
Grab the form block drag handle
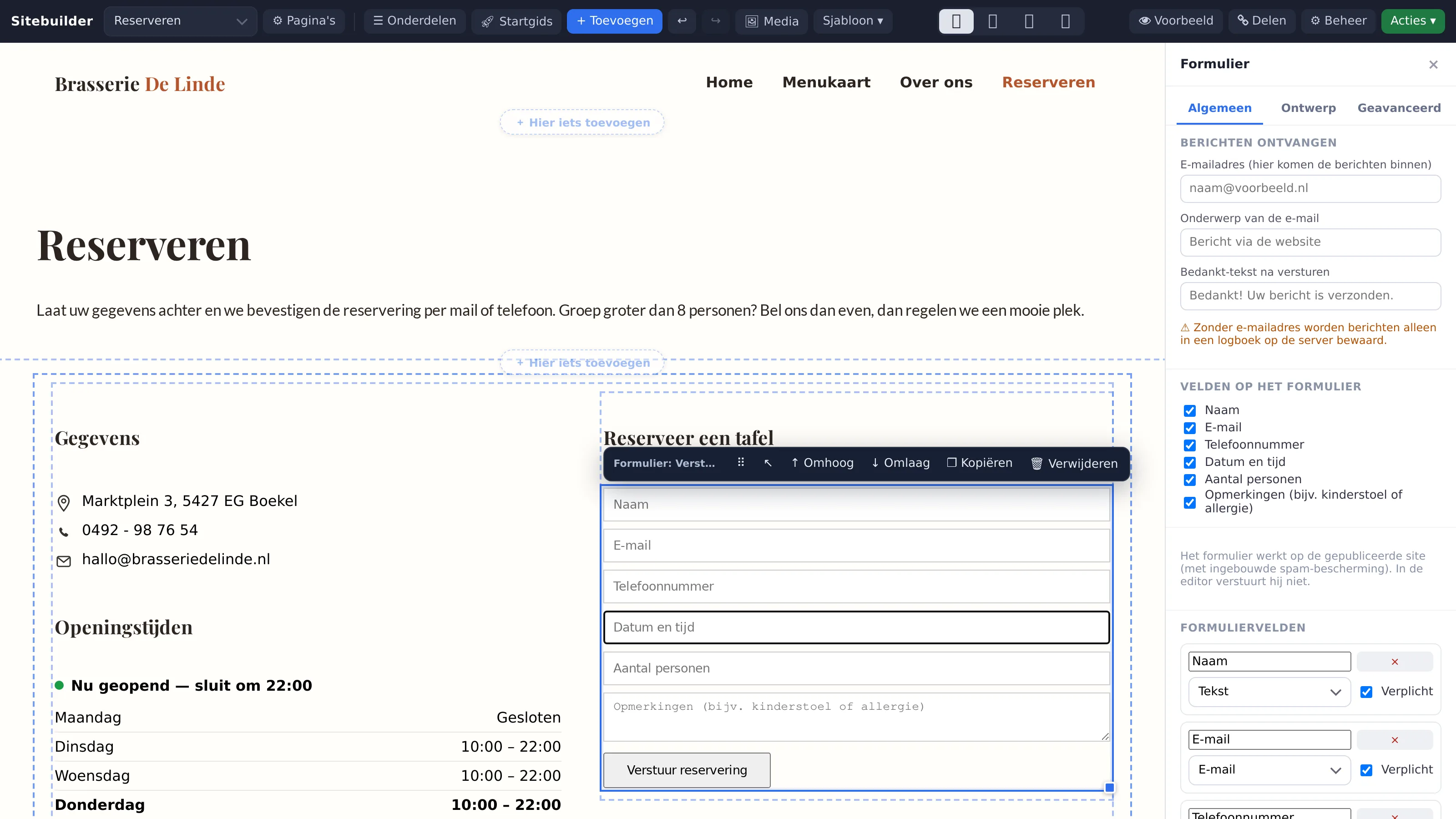[740, 463]
